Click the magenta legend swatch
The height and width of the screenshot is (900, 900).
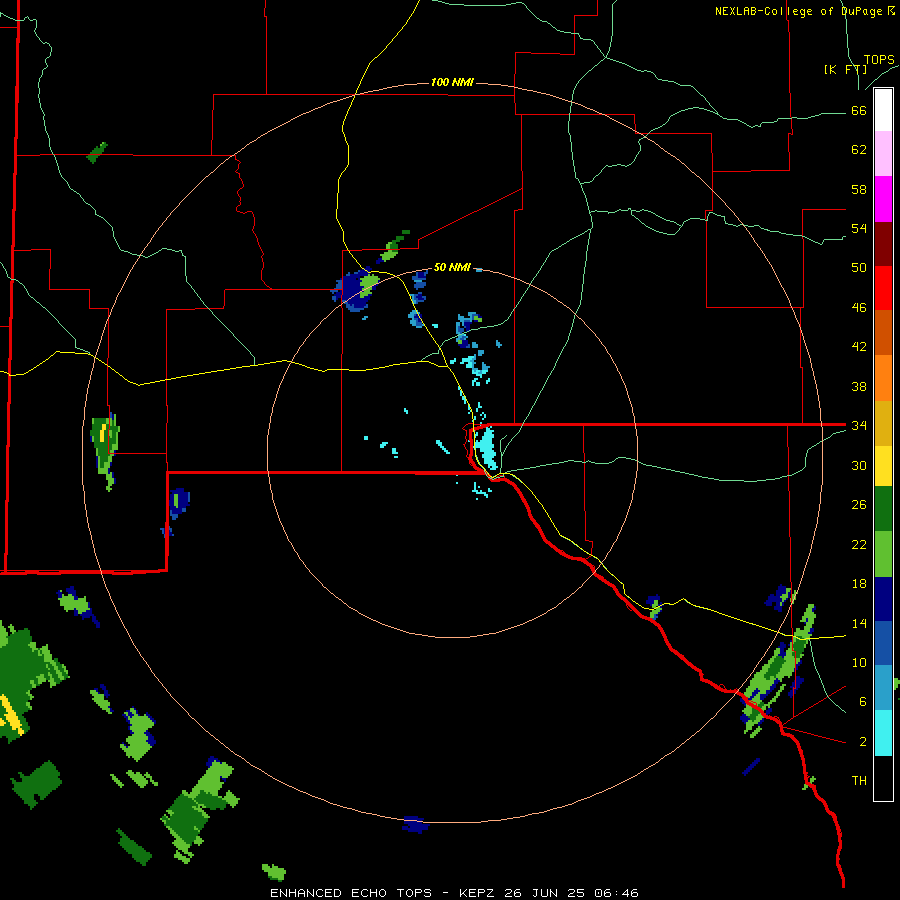pyautogui.click(x=883, y=199)
